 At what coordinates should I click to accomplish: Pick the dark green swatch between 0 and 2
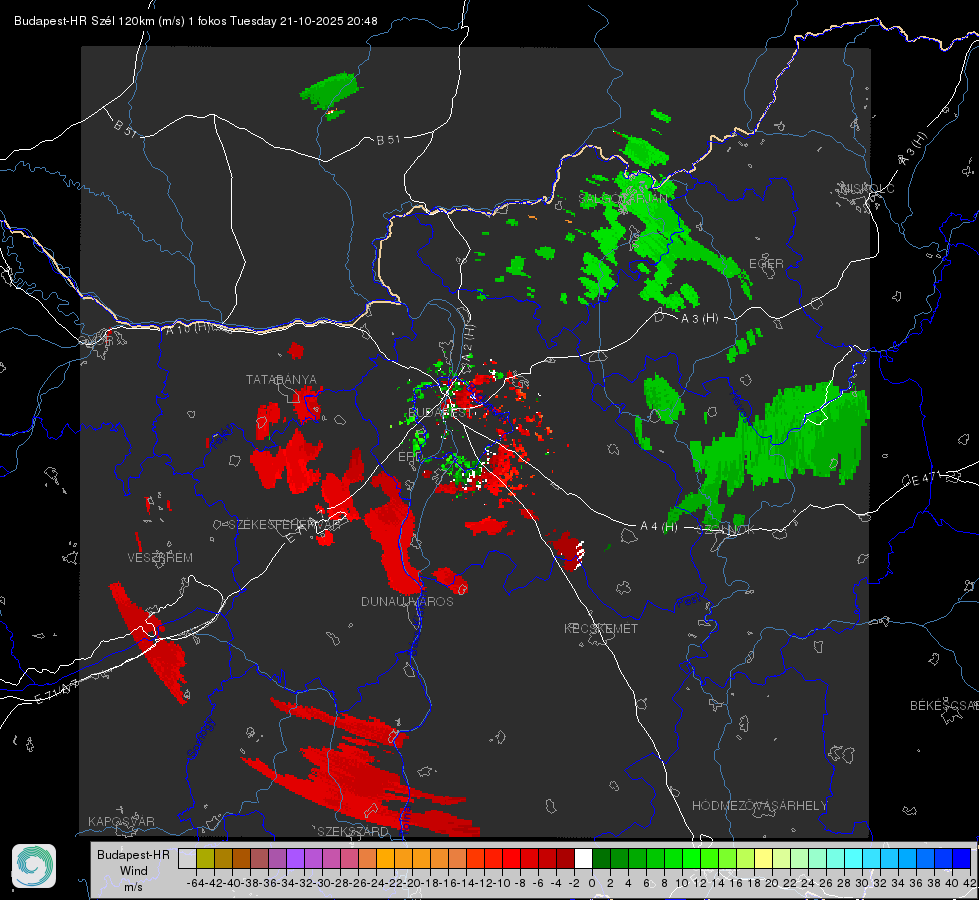tap(601, 858)
